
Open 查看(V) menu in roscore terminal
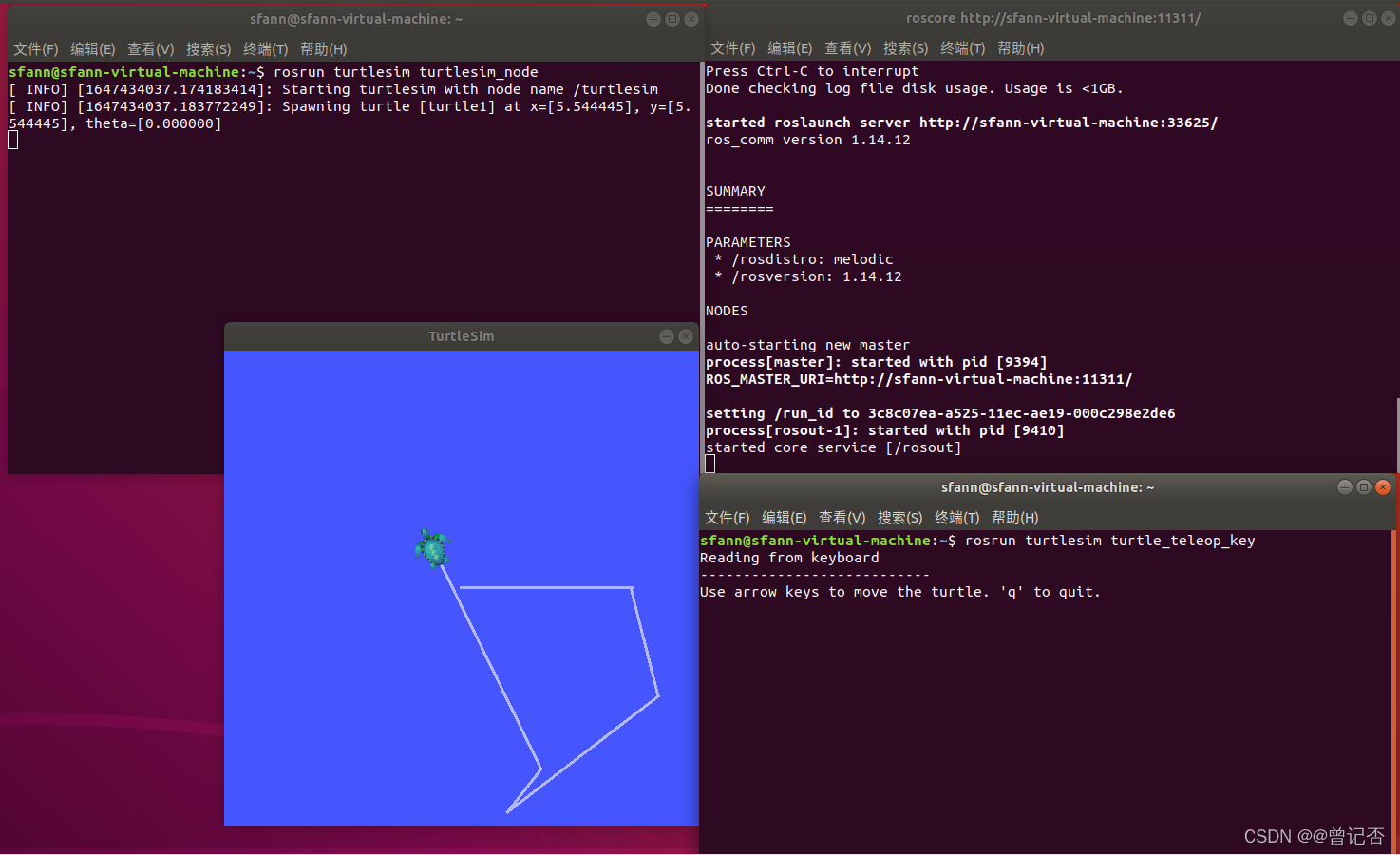coord(848,47)
